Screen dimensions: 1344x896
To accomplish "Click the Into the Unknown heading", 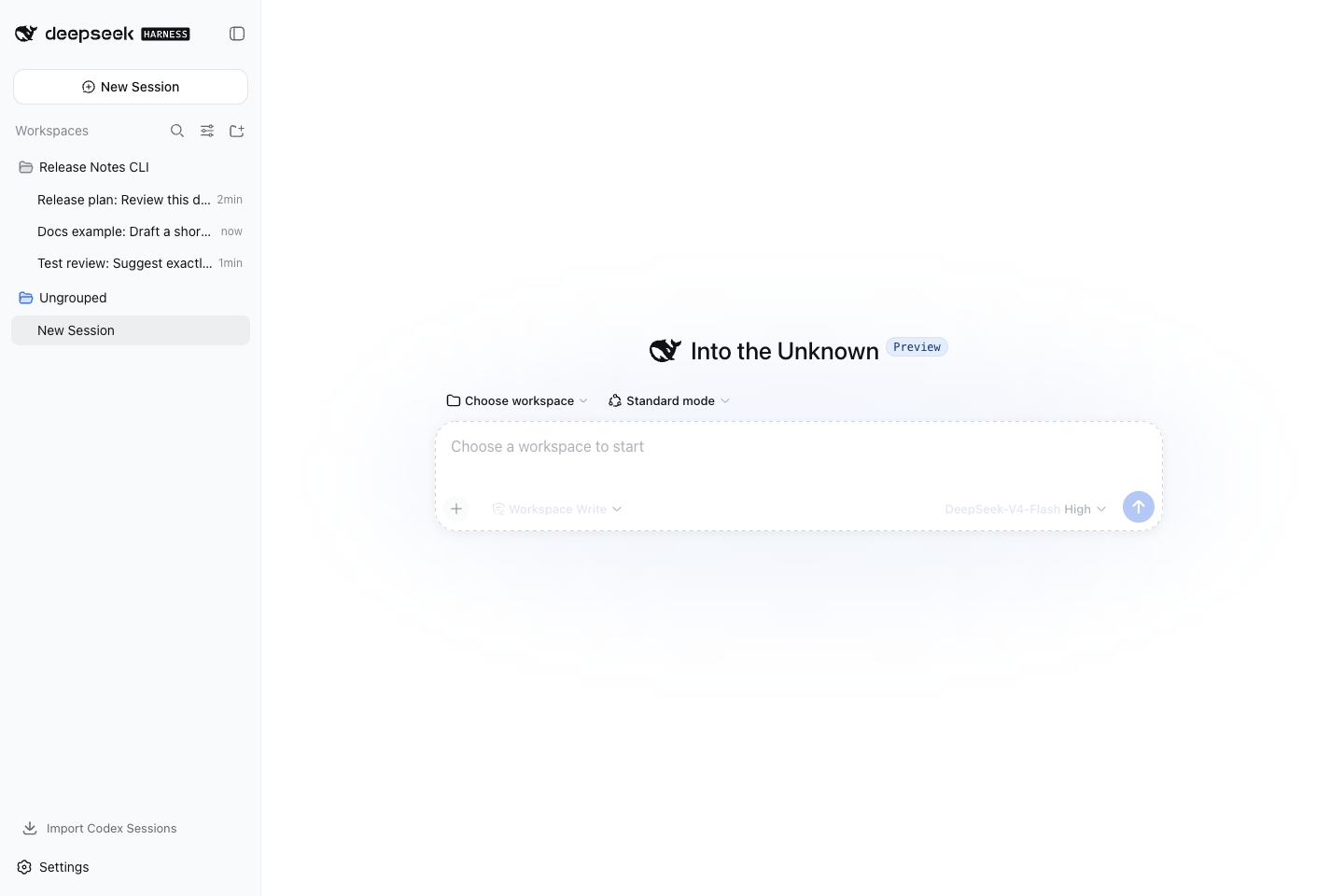I will tap(785, 351).
